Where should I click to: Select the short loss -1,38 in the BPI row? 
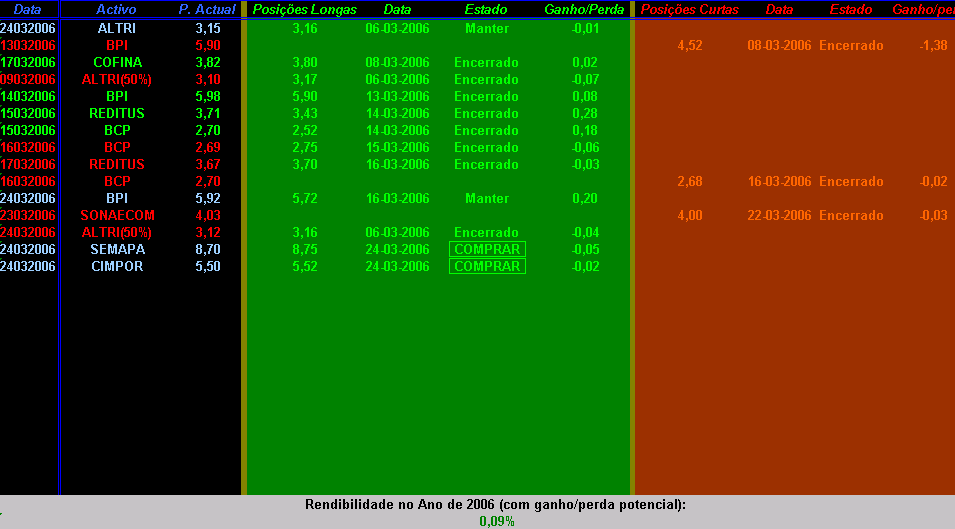pyautogui.click(x=933, y=45)
